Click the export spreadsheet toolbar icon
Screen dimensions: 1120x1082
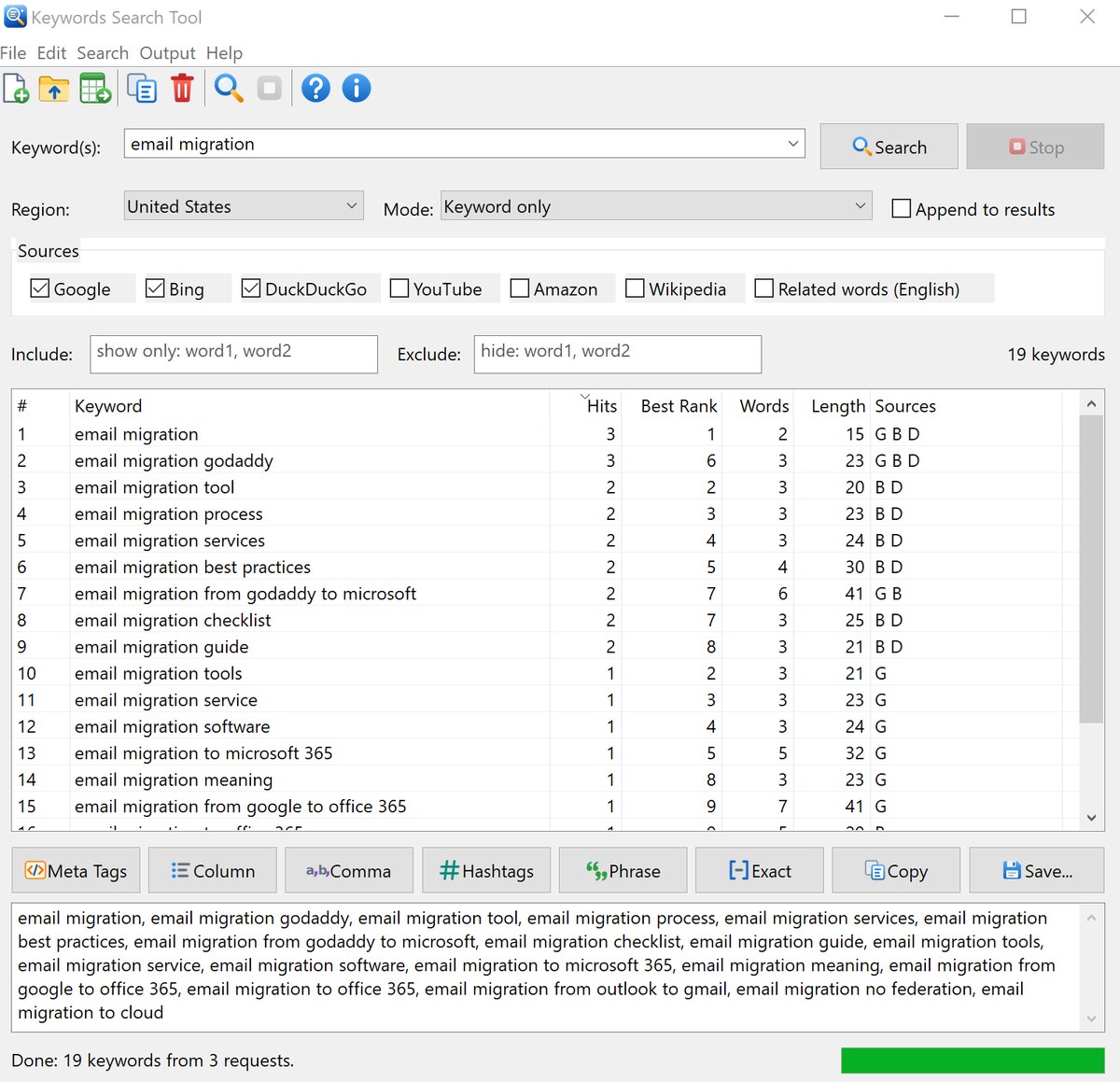94,89
